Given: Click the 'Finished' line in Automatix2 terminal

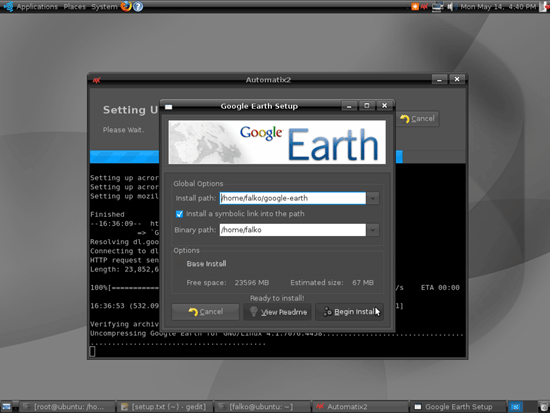Looking at the screenshot, I should (x=107, y=214).
